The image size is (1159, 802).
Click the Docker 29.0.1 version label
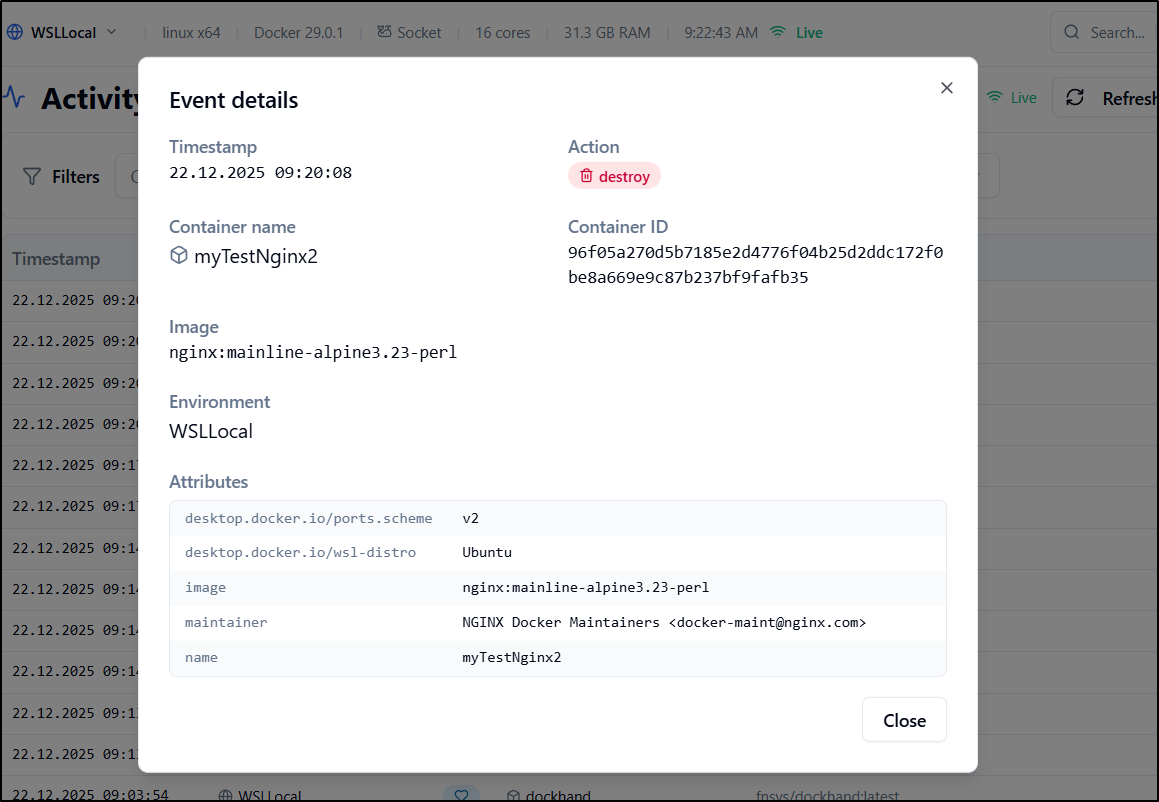pyautogui.click(x=298, y=32)
